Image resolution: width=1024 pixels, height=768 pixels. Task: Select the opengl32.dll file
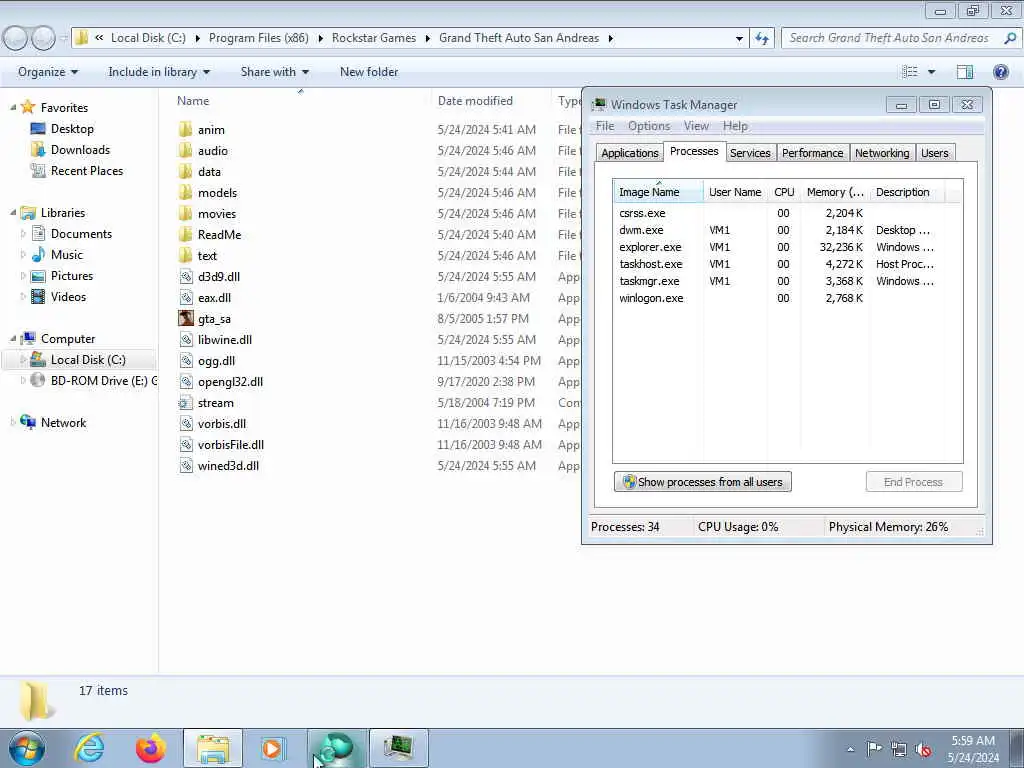231,381
